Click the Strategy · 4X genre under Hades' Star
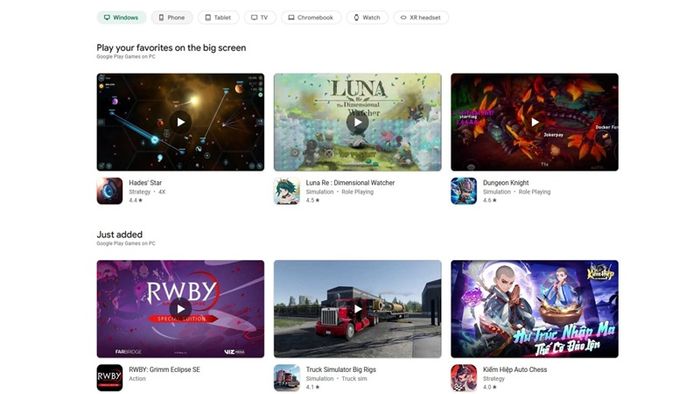This screenshot has width=700, height=394. (147, 192)
